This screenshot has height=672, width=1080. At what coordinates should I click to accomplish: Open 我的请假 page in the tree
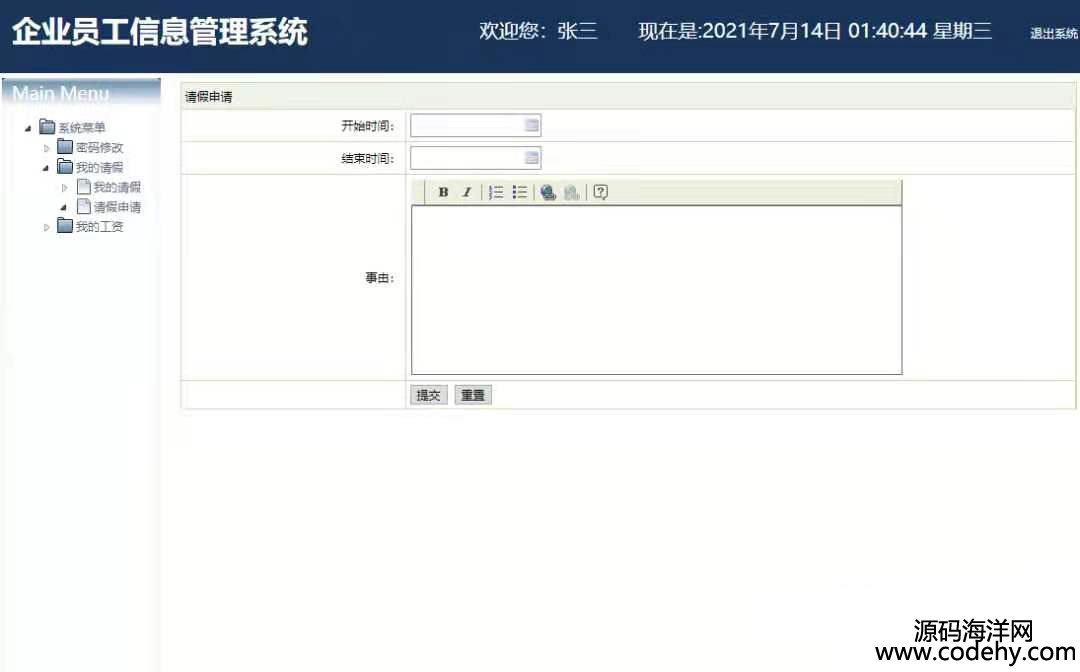pos(116,187)
